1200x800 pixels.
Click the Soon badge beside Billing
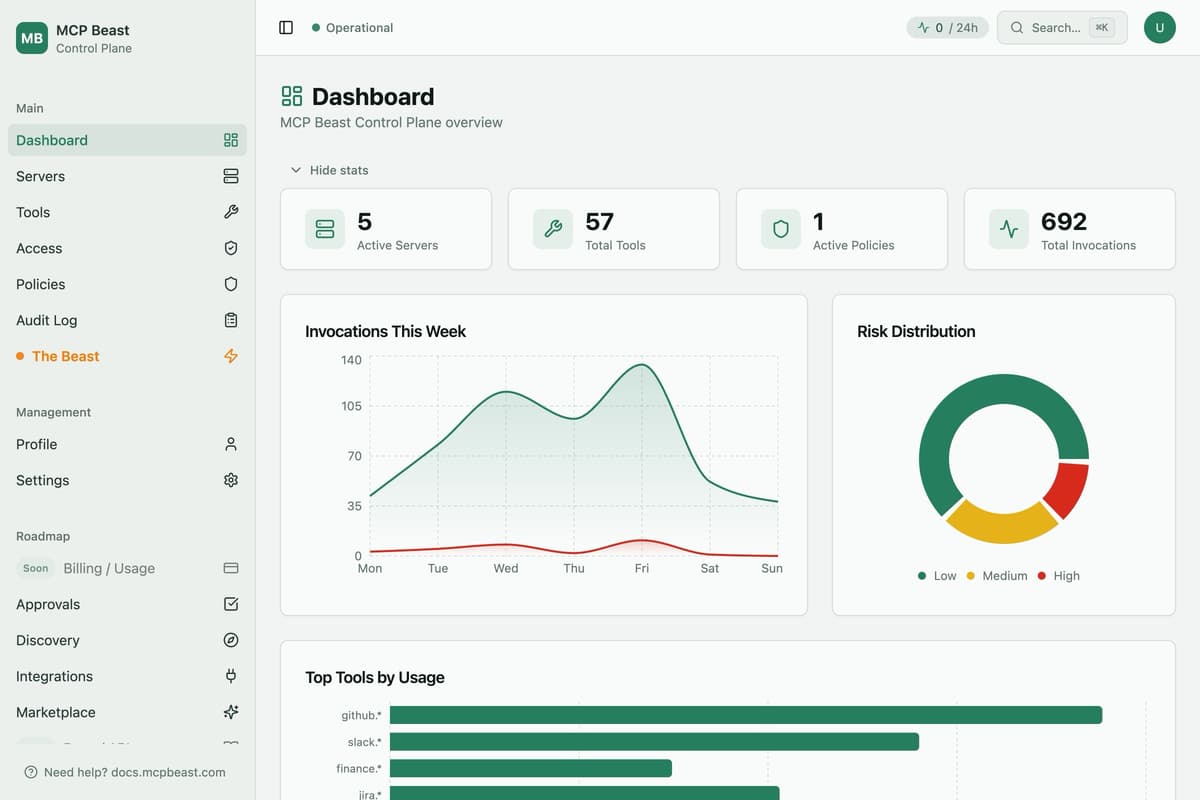point(36,568)
